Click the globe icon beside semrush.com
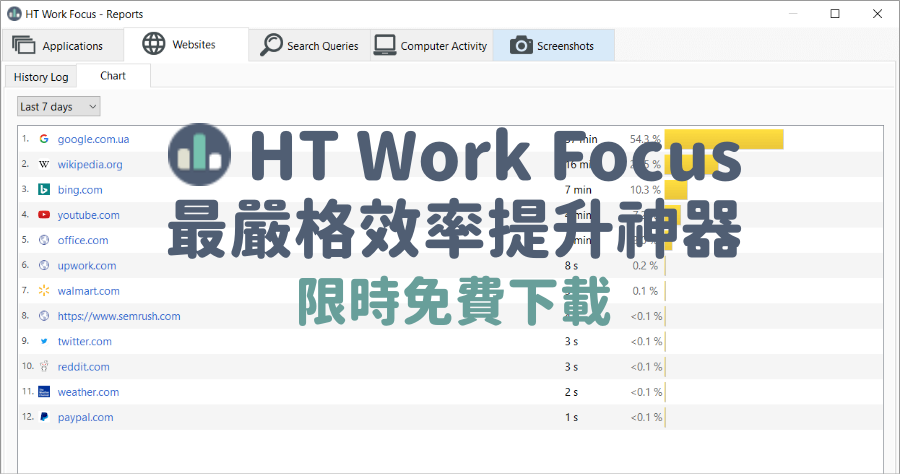The height and width of the screenshot is (474, 900). click(44, 316)
